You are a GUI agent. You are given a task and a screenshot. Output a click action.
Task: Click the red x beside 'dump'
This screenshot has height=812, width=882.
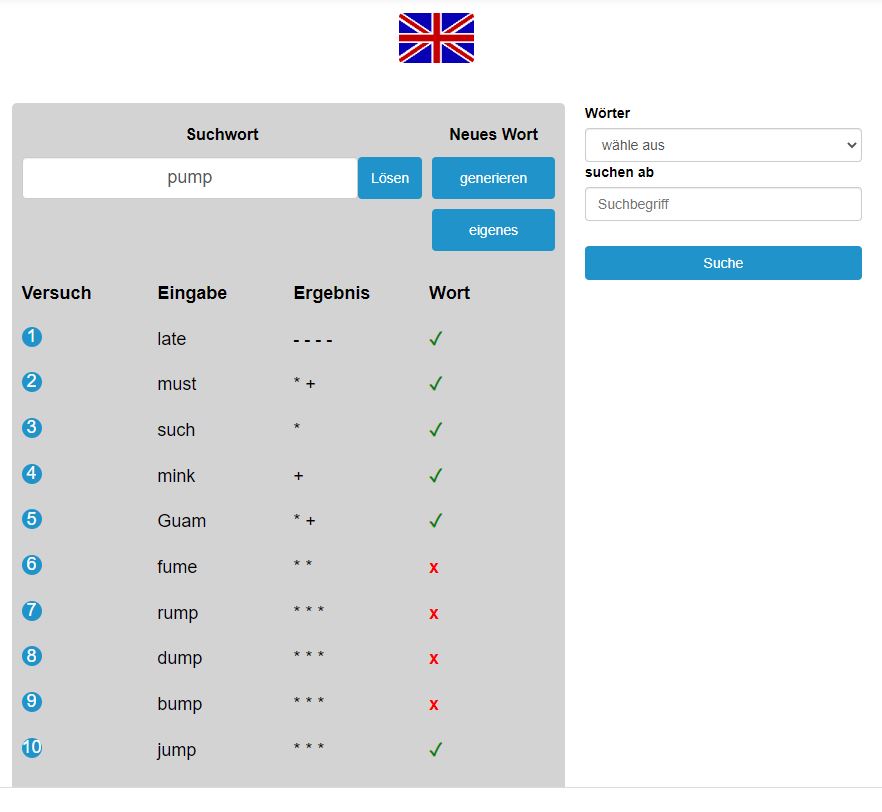[x=434, y=658]
